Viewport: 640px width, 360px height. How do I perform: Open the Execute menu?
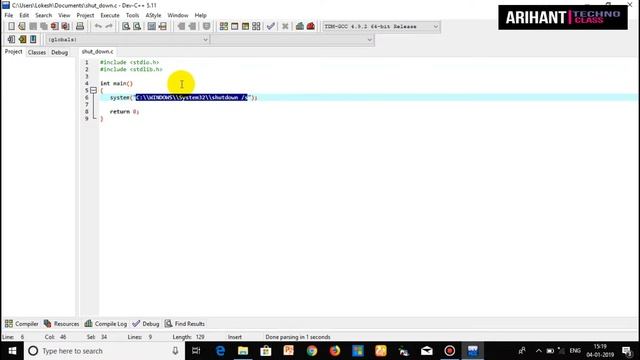(x=110, y=15)
